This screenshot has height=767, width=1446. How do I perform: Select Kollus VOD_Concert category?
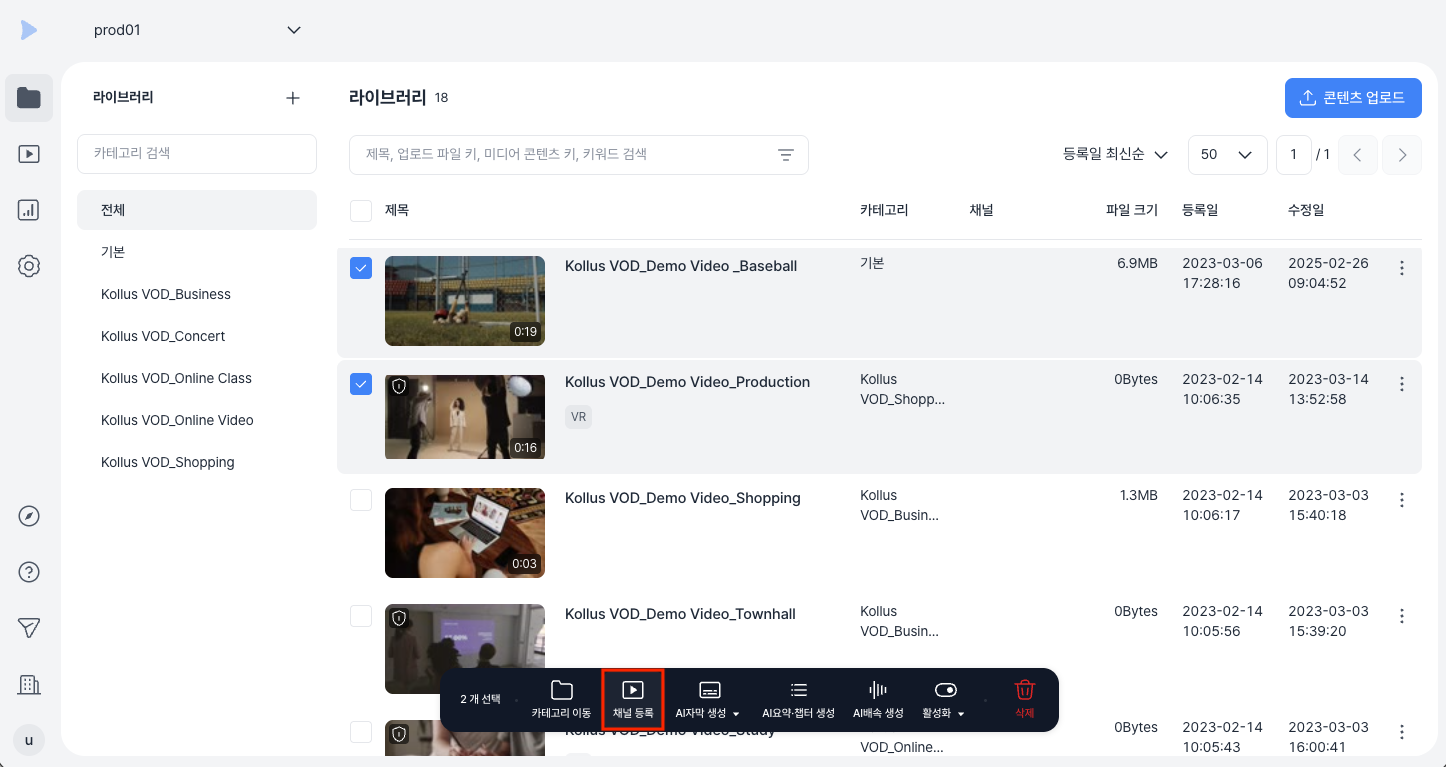coord(197,336)
